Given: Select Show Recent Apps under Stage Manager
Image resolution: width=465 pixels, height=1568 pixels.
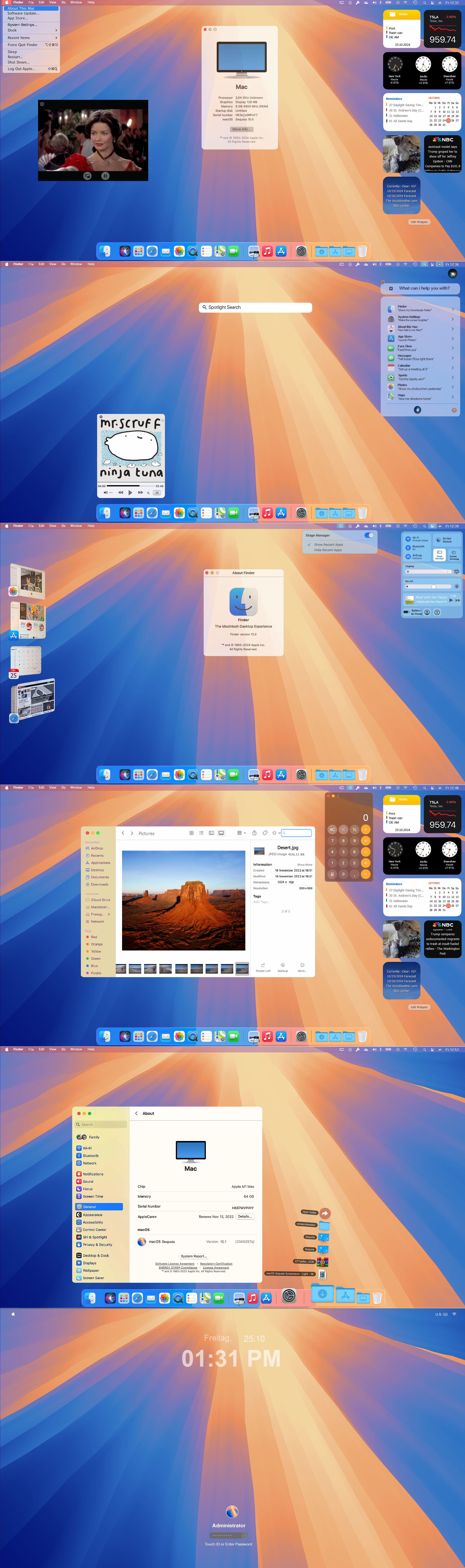Looking at the screenshot, I should tap(328, 545).
